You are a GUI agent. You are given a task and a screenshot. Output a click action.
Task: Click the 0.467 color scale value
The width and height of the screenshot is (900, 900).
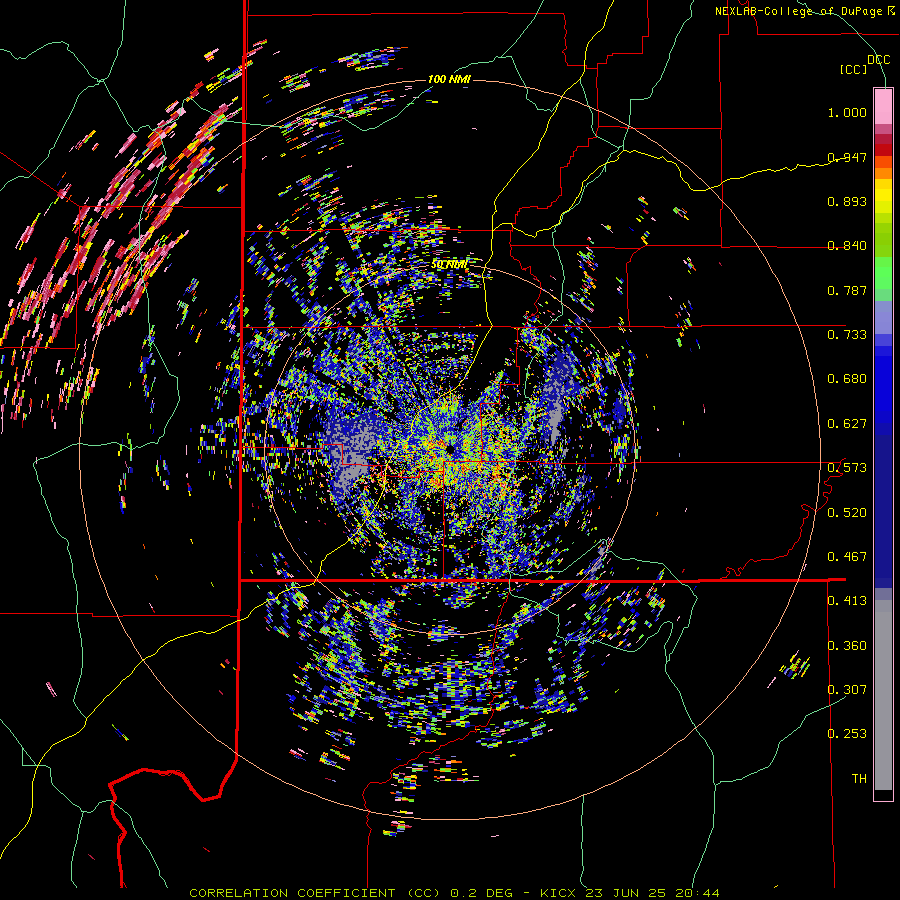coord(847,557)
